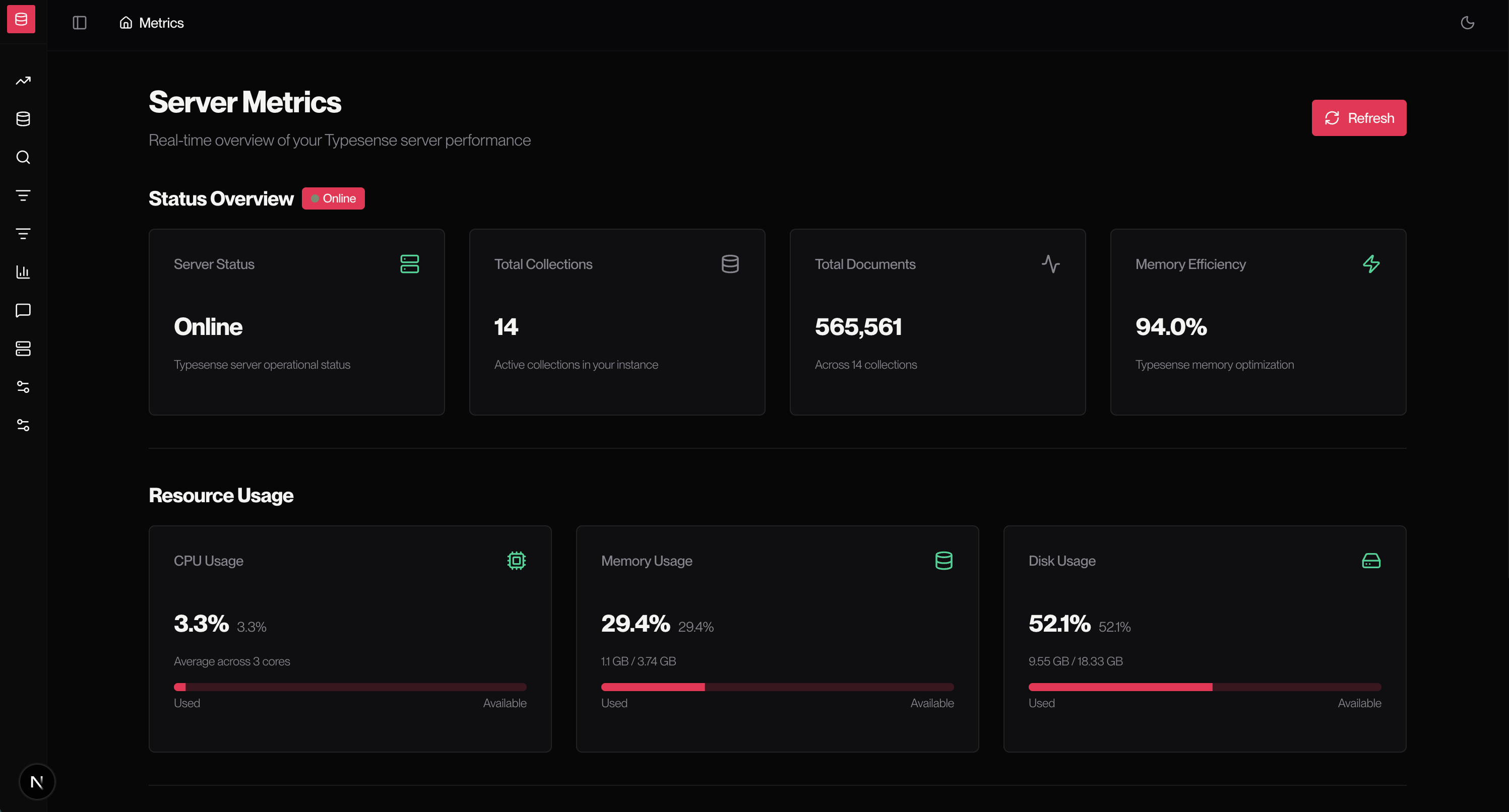Open the second settings sliders icon in the sidebar
1509x812 pixels.
tap(23, 425)
